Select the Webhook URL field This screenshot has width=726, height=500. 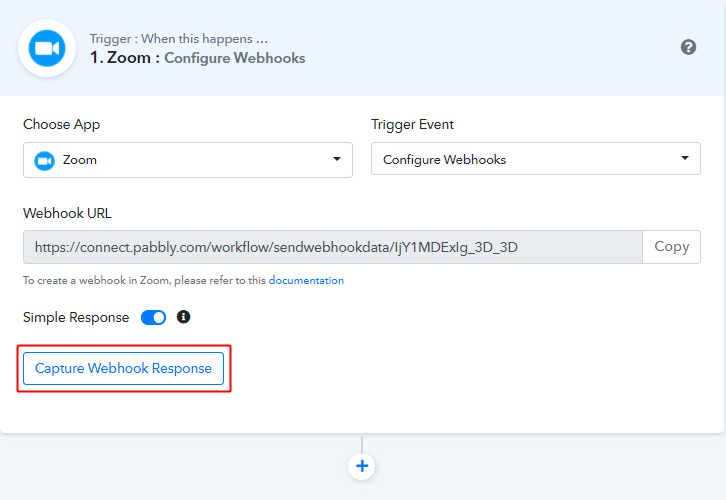pyautogui.click(x=333, y=247)
